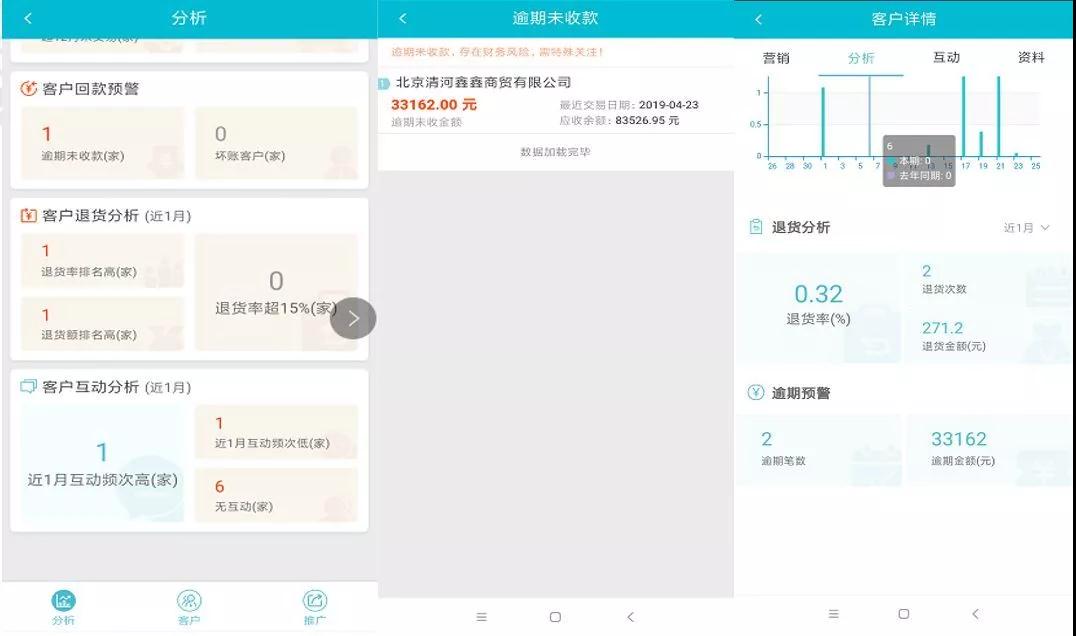Viewport: 1076px width, 636px height.
Task: Switch to the 互动 tab
Action: [946, 58]
